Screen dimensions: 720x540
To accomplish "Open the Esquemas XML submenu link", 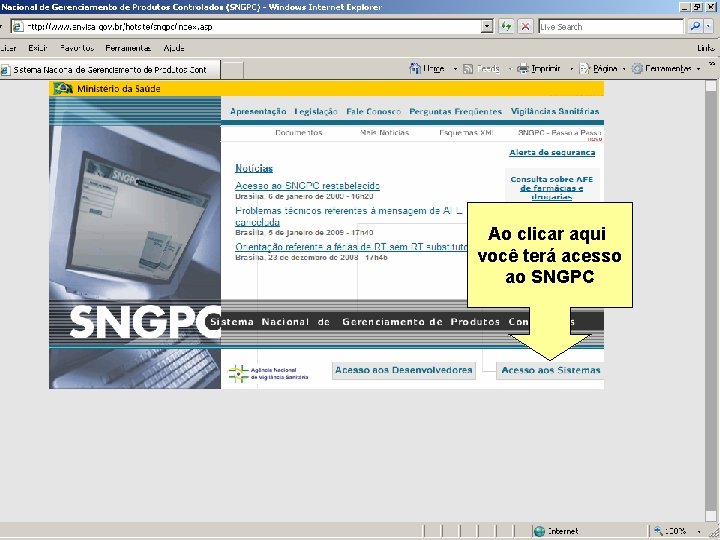I will tap(466, 133).
